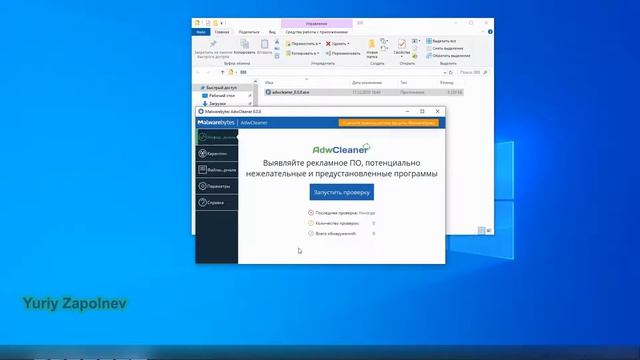Image resolution: width=640 pixels, height=360 pixels.
Task: Click the new folder icon in Explorer quick access toolbar
Action: 215,23
